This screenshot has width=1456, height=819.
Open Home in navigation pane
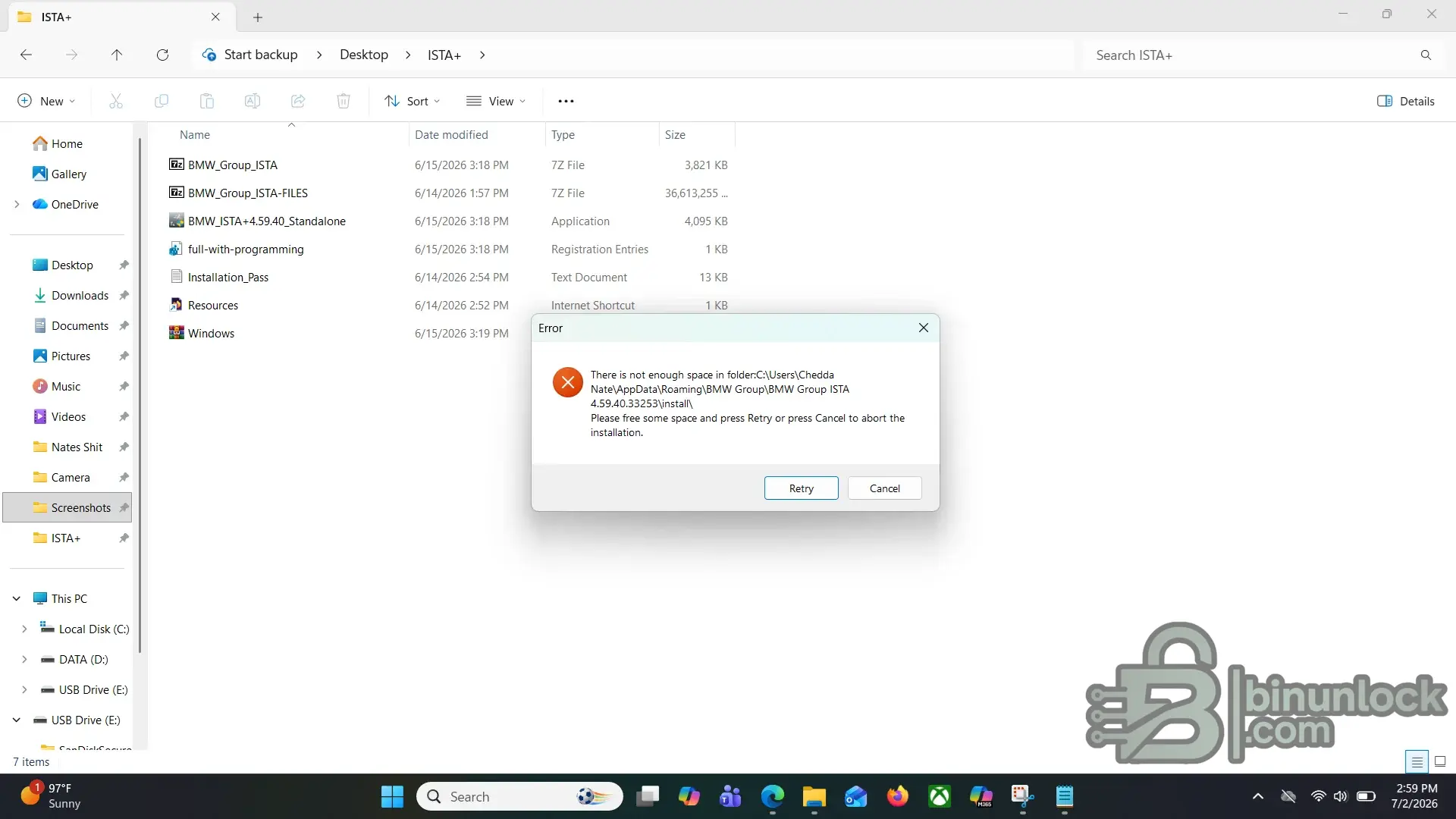point(67,143)
